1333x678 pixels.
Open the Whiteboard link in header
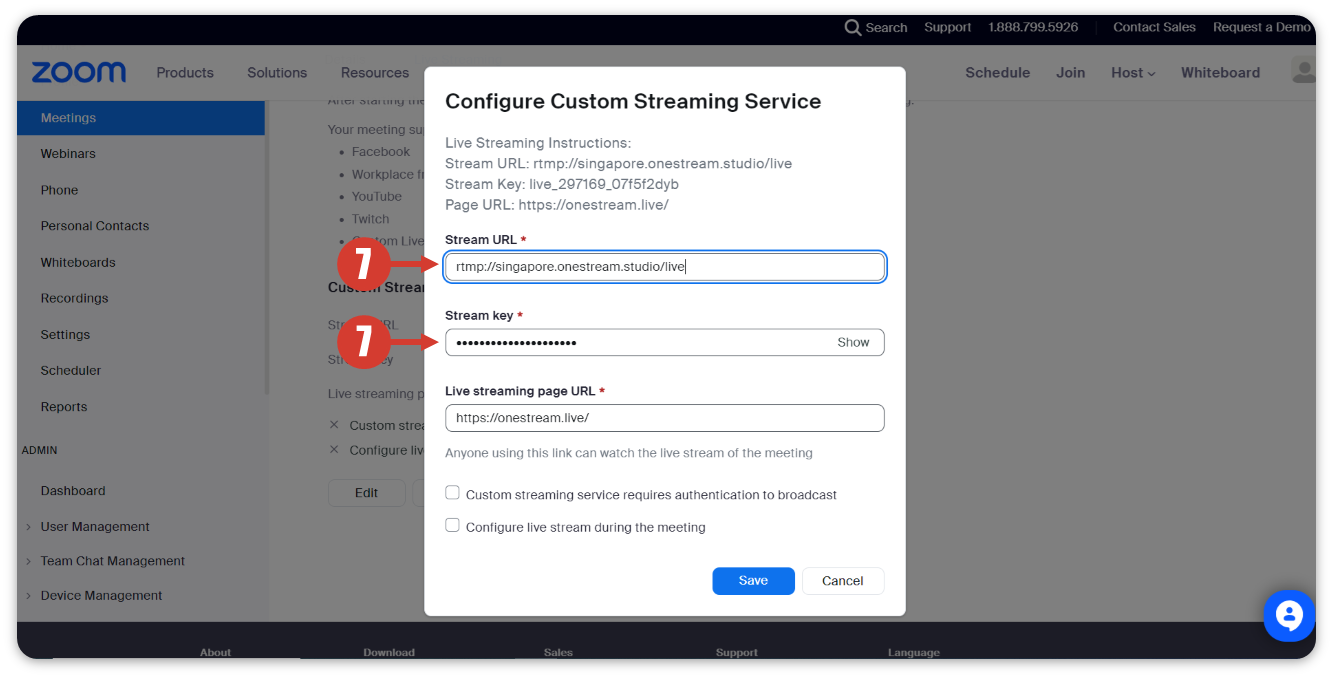click(1220, 72)
